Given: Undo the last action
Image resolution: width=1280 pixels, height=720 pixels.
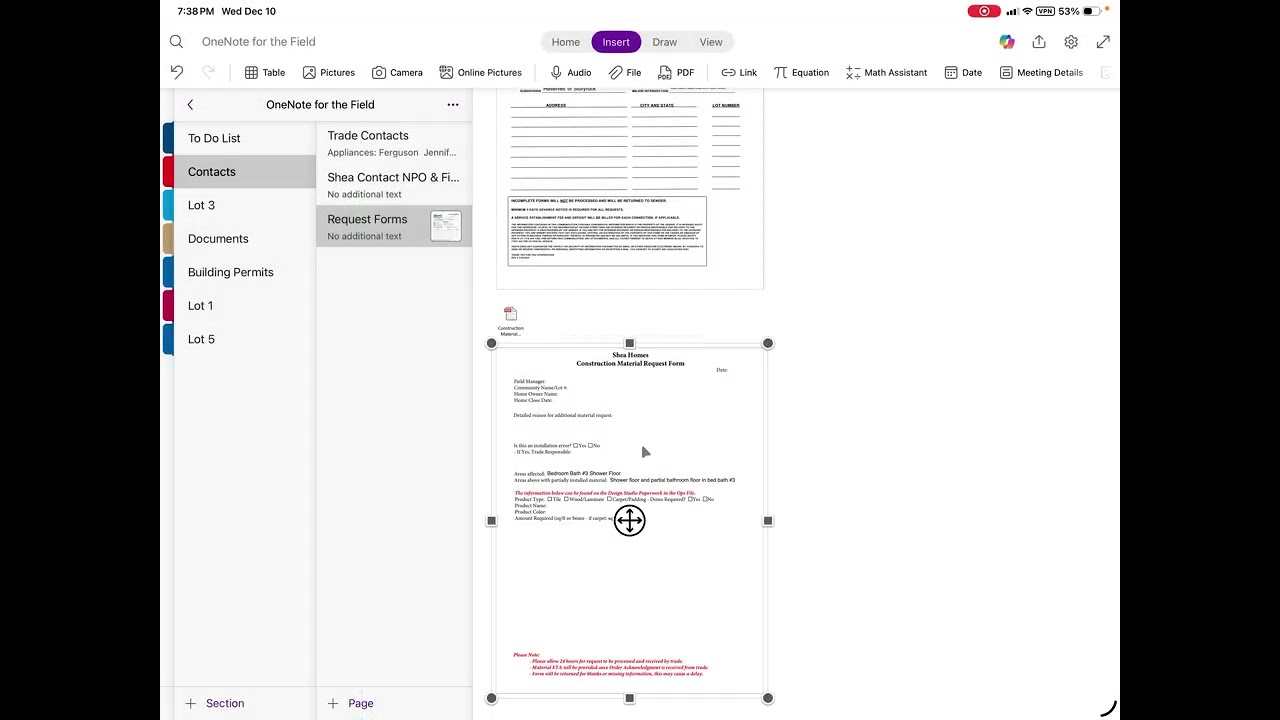Looking at the screenshot, I should [177, 72].
